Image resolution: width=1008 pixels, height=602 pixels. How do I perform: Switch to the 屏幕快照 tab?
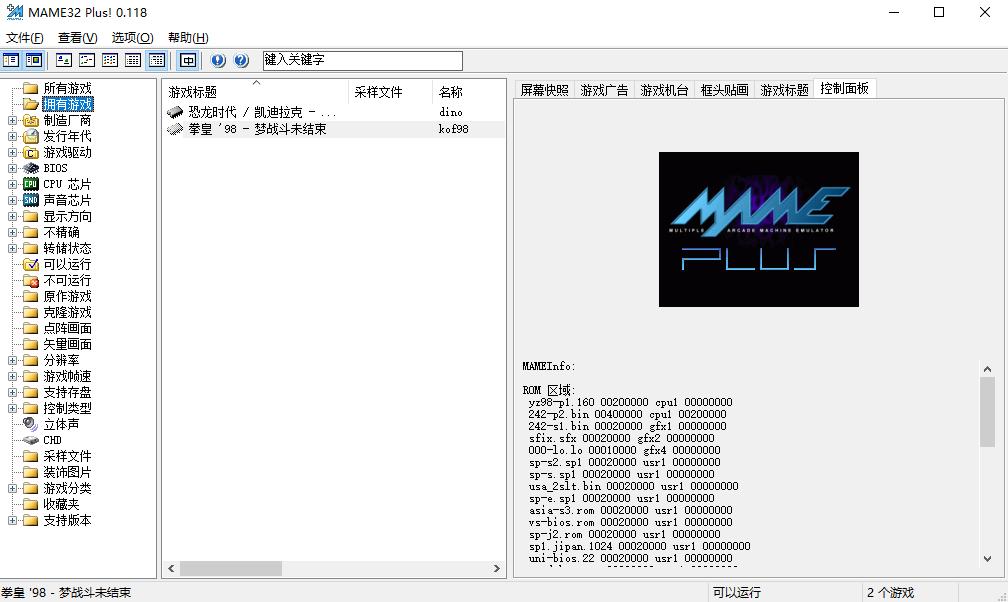point(544,90)
